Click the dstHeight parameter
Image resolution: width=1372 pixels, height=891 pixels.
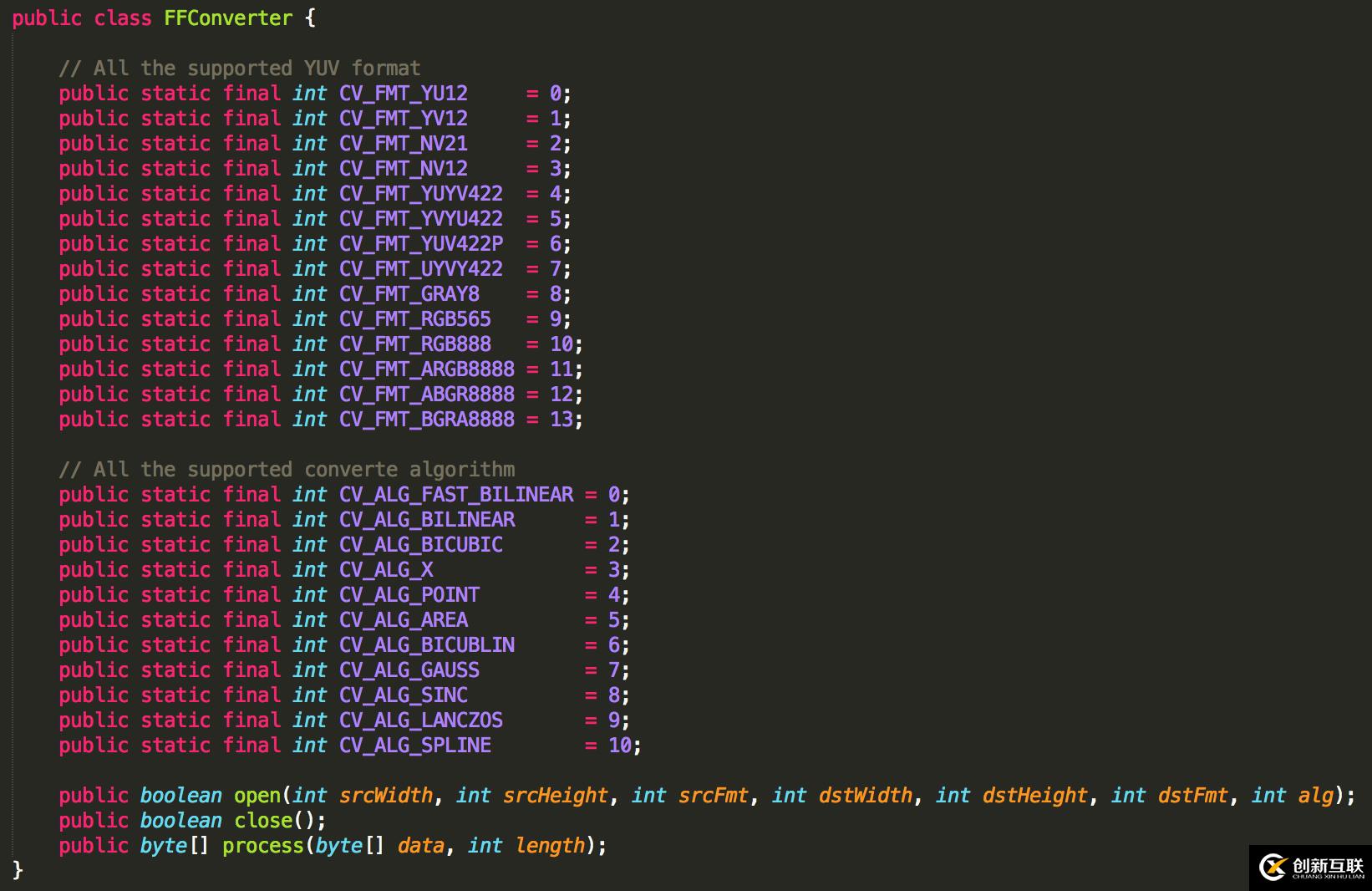point(1035,795)
